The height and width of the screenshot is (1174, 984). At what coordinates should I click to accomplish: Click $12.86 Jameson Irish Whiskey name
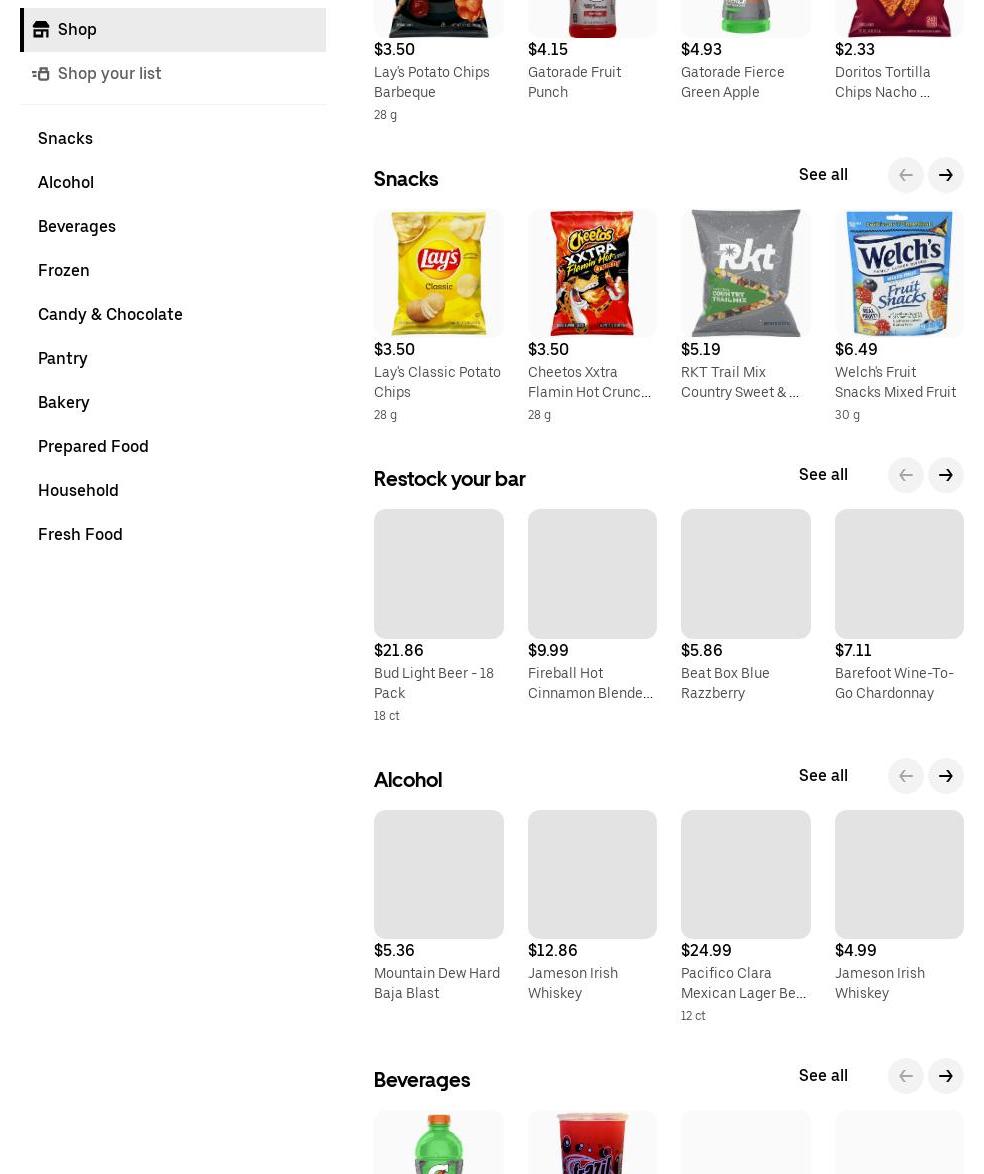[x=573, y=983]
